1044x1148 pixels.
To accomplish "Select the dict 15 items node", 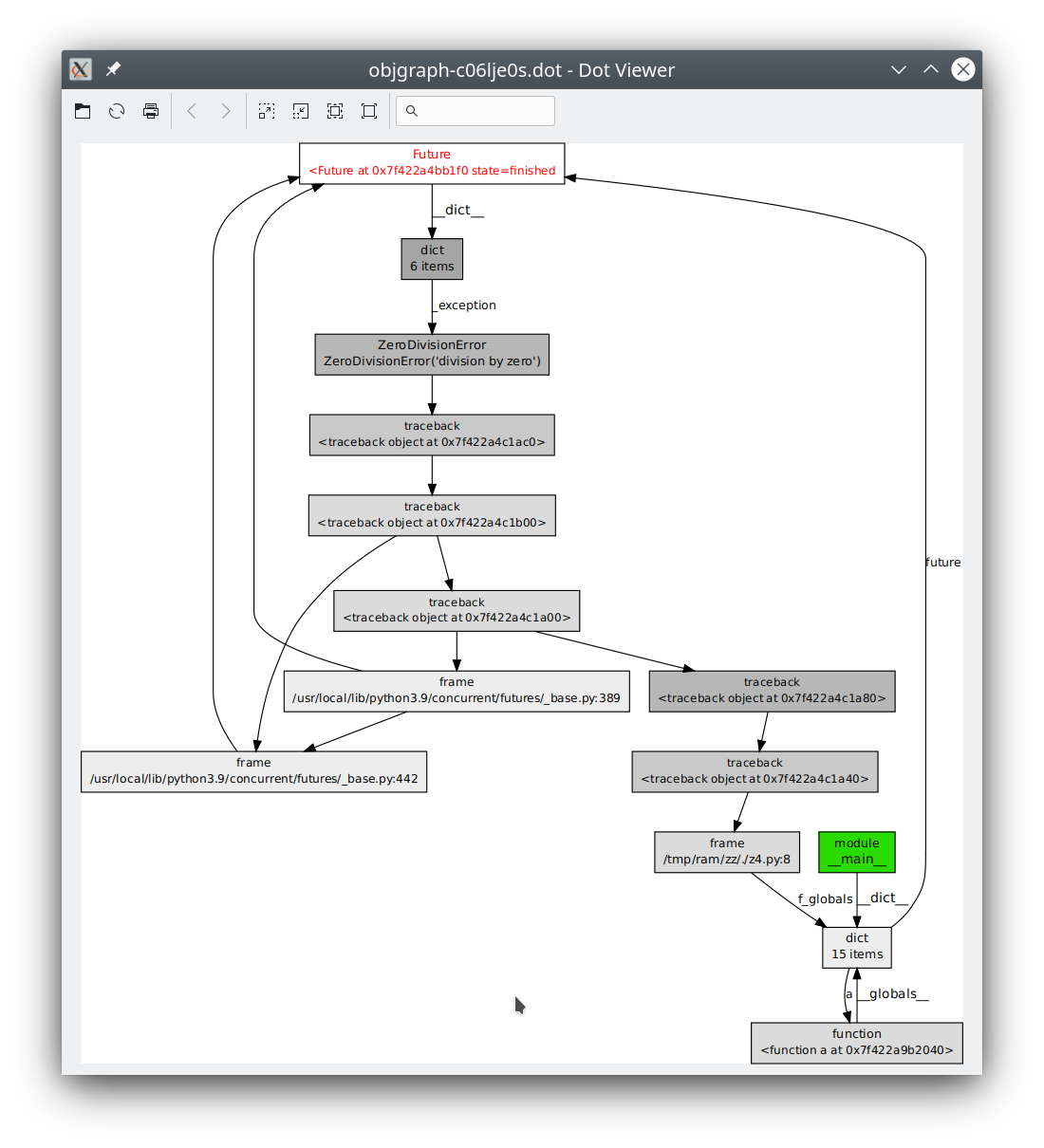I will 856,947.
